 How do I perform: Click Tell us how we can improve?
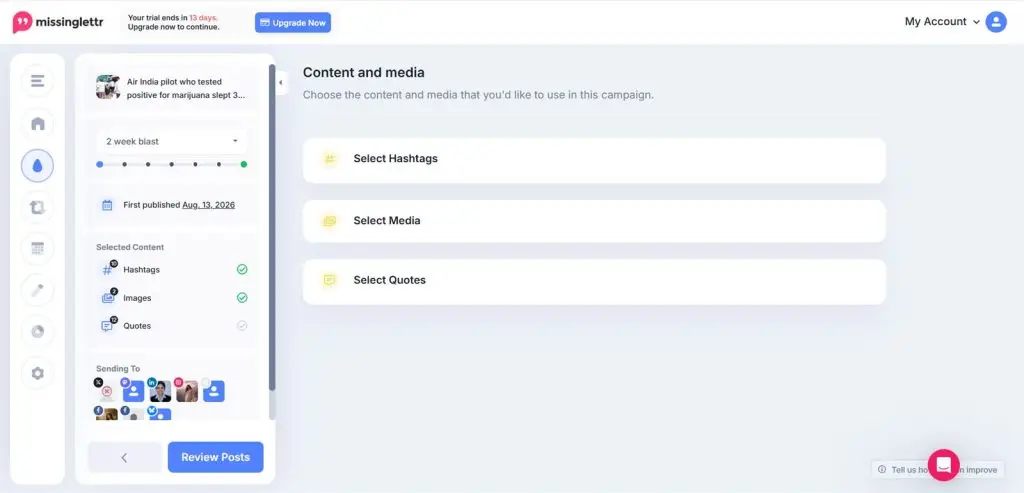937,469
